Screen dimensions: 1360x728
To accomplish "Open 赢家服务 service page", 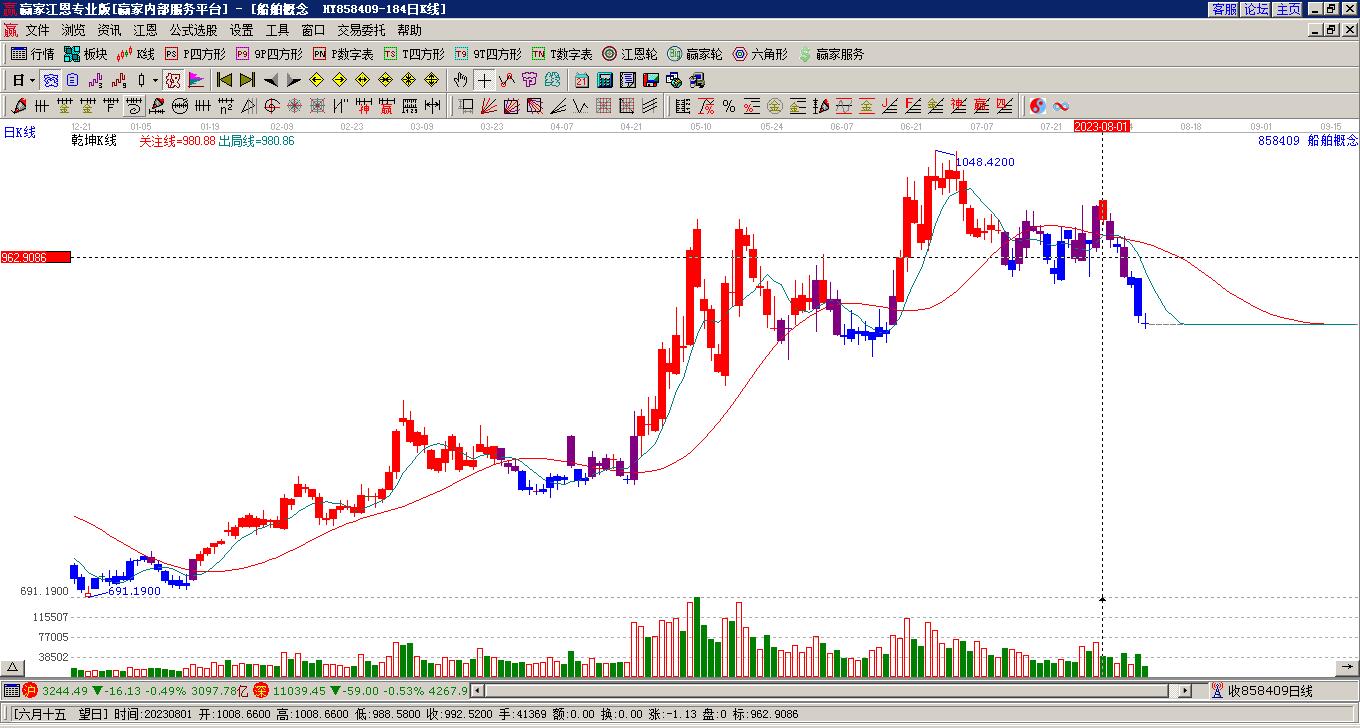I will (x=831, y=54).
